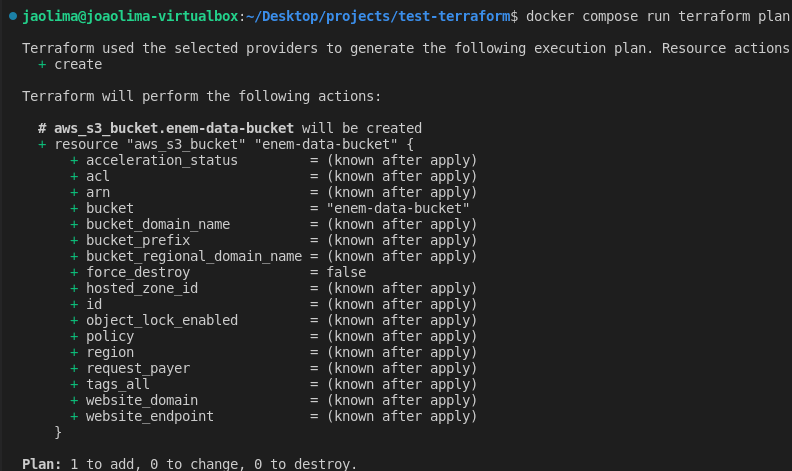Viewport: 792px width, 471px height.
Task: Click the plus sign beside bucket_domain_name
Action: [74, 224]
